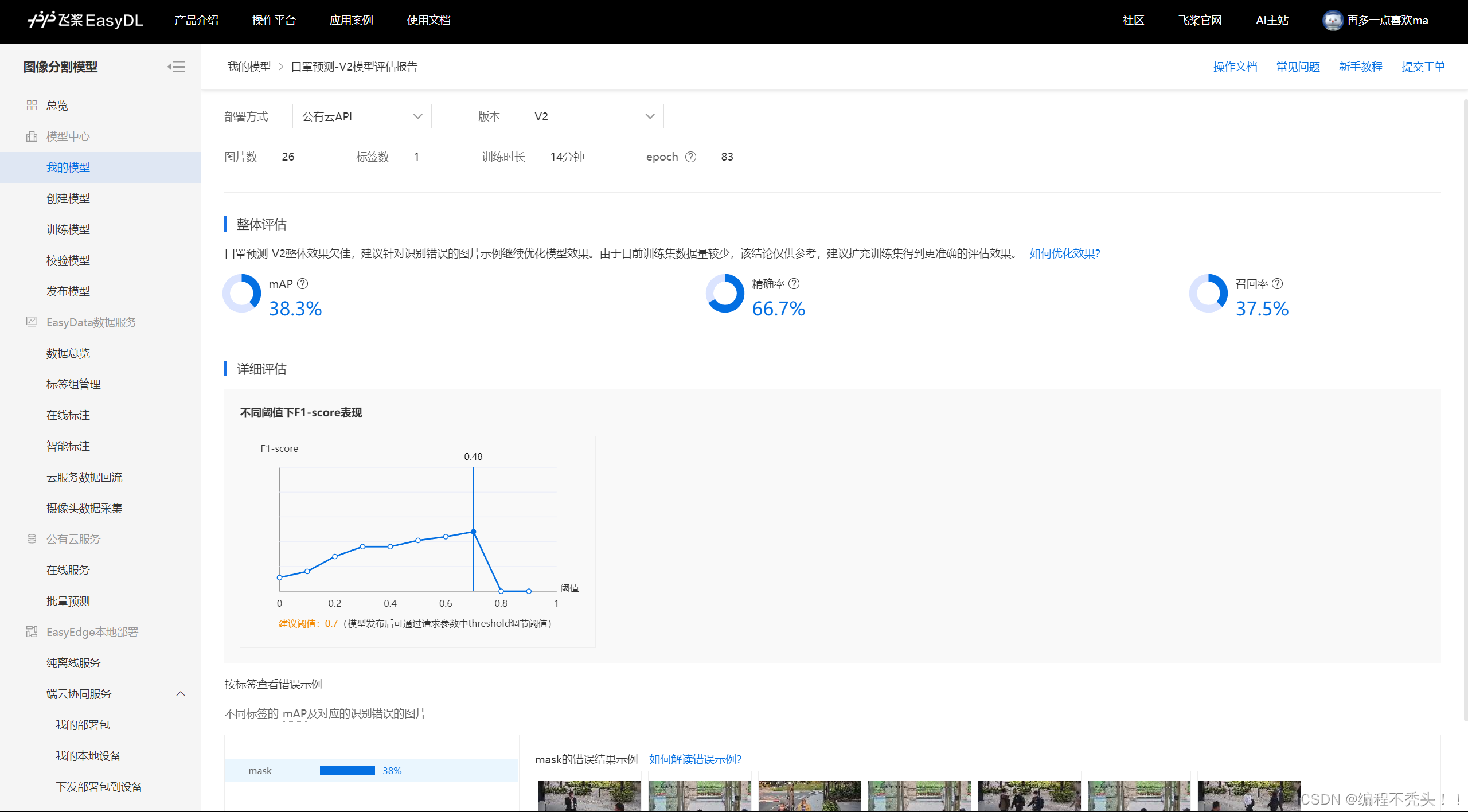
Task: Open the 部署方式 公有云API dropdown
Action: click(x=361, y=116)
